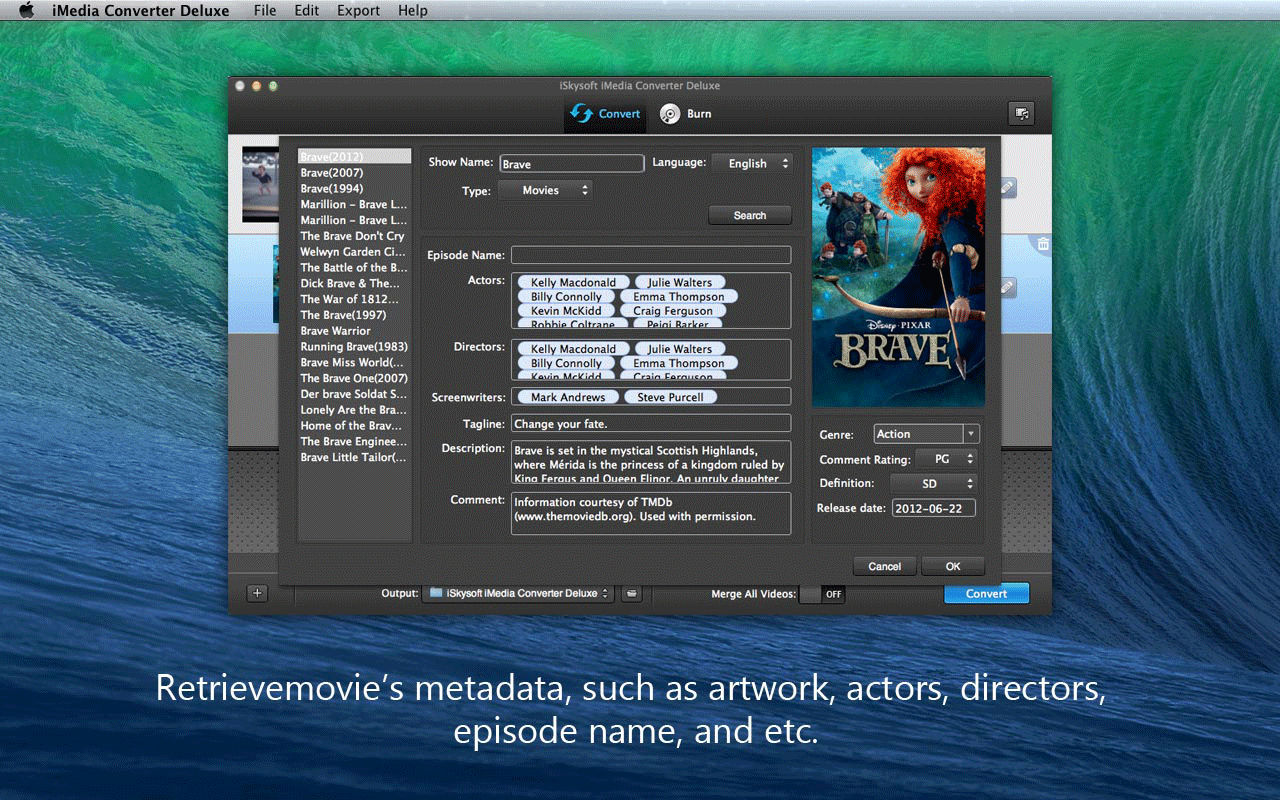Click the lower pencil edit icon
This screenshot has height=800, width=1280.
[x=1007, y=288]
